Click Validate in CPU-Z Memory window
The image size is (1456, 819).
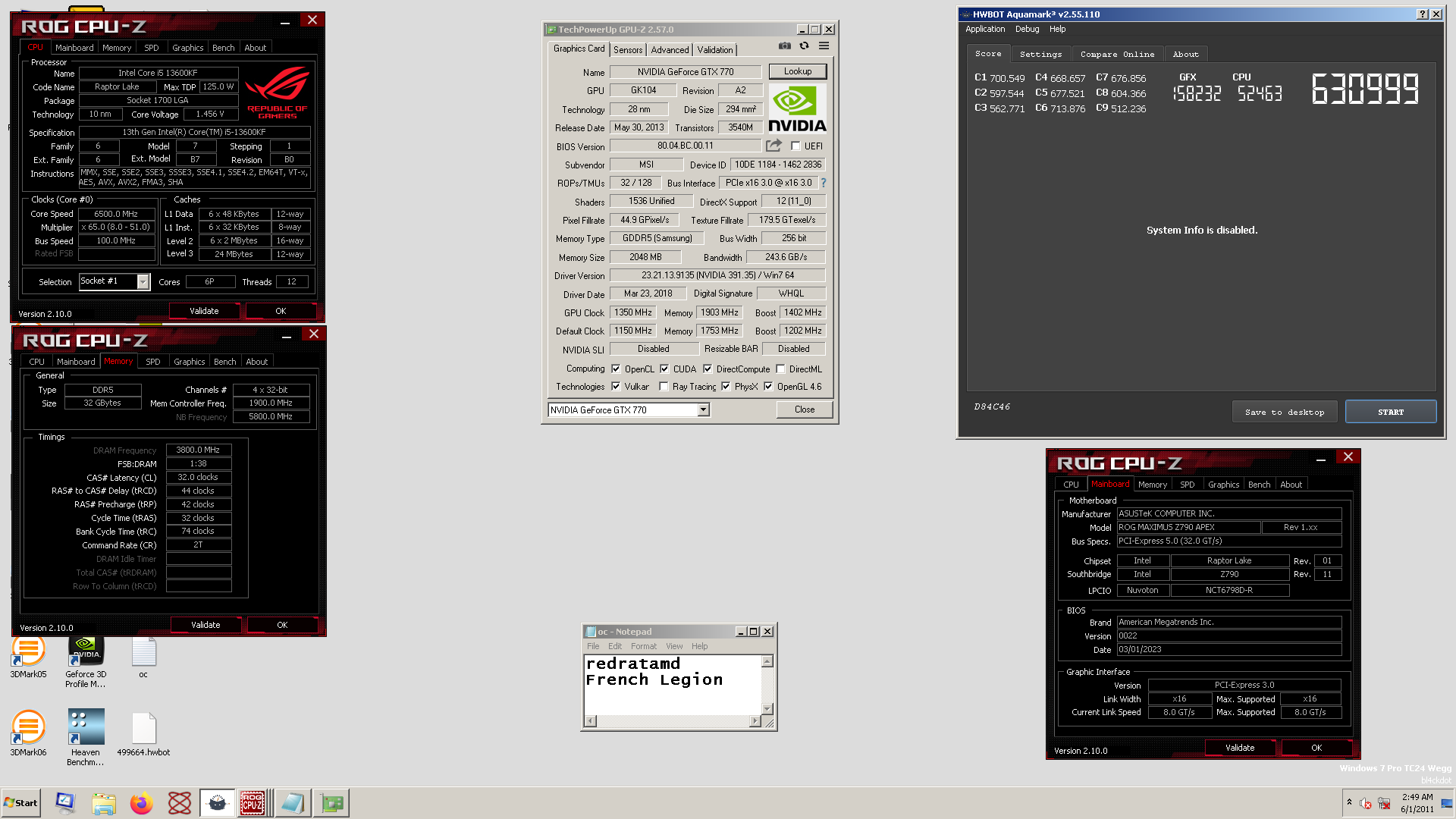206,625
